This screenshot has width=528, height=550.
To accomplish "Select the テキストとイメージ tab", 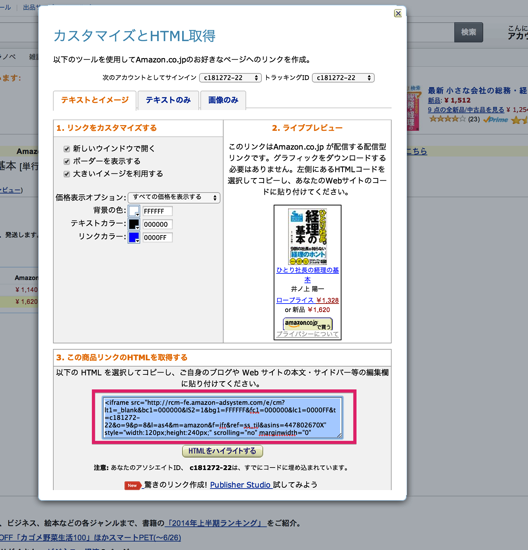I will 95,100.
